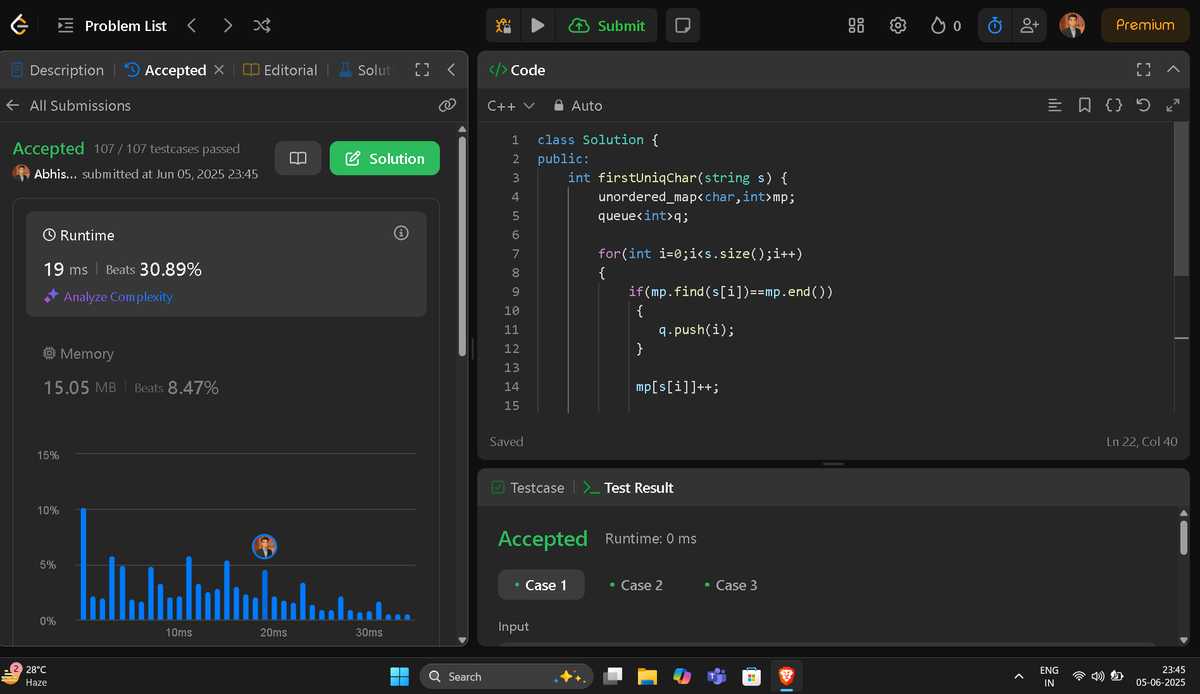The width and height of the screenshot is (1200, 694).
Task: Go back to All Submissions
Action: pos(68,105)
